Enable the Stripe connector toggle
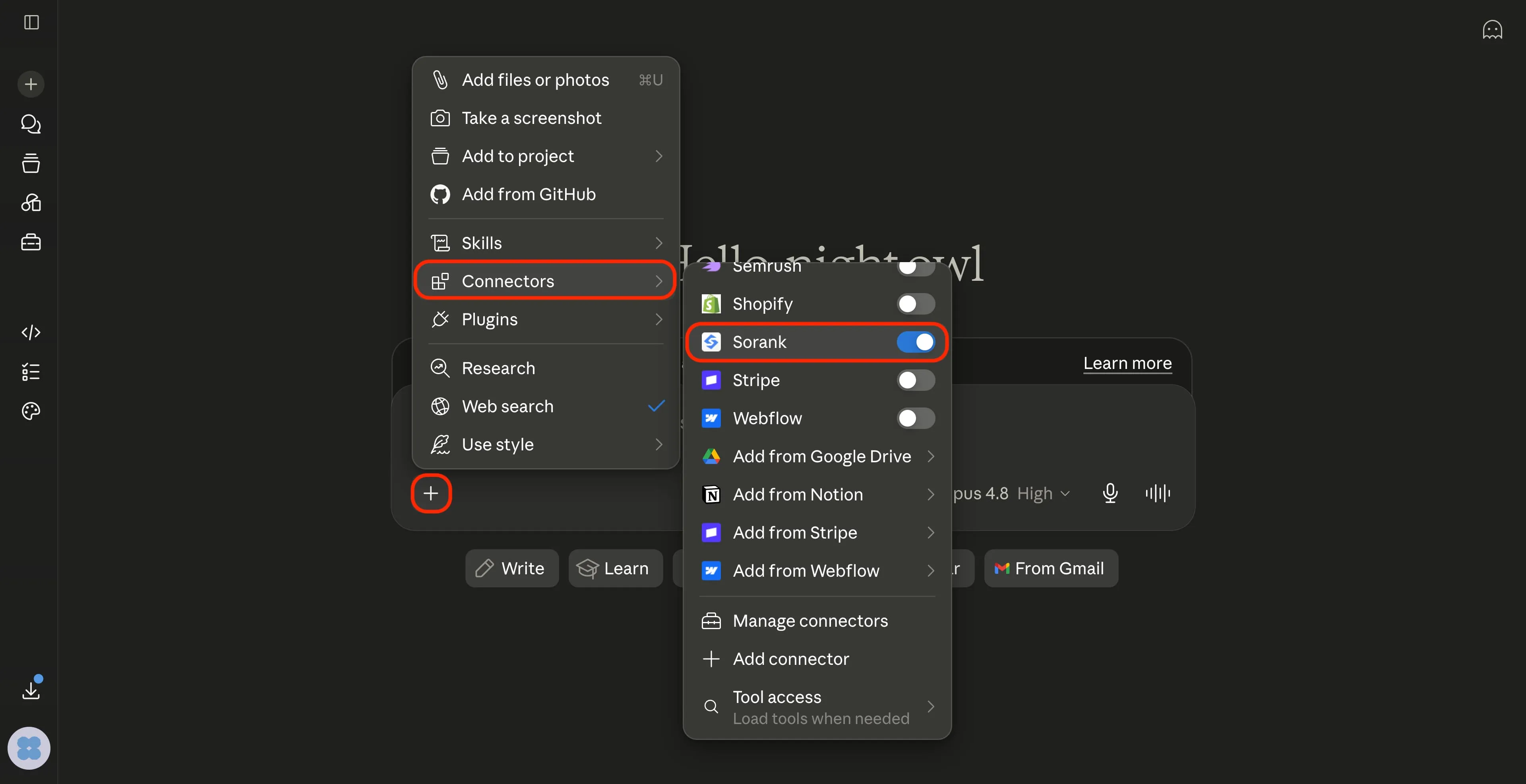The image size is (1526, 784). tap(916, 380)
